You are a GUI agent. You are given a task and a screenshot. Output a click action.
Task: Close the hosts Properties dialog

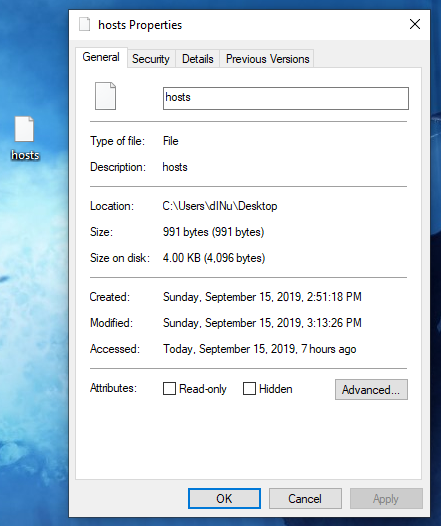tap(415, 24)
